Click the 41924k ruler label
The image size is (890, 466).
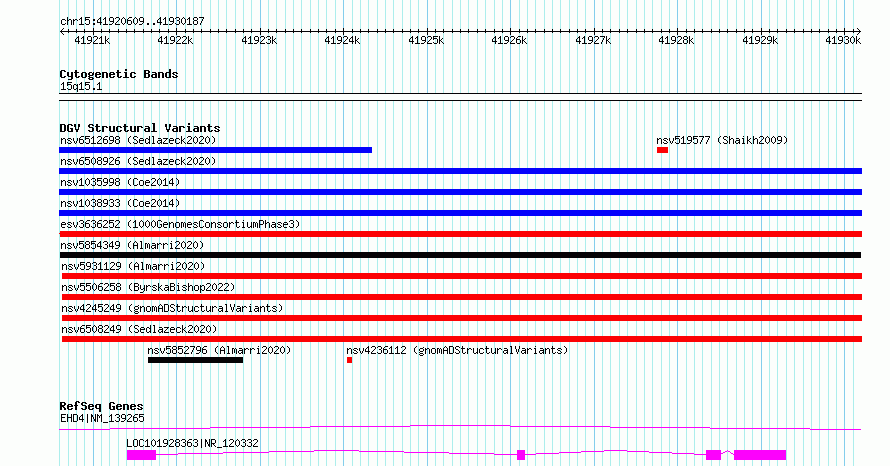(x=342, y=40)
